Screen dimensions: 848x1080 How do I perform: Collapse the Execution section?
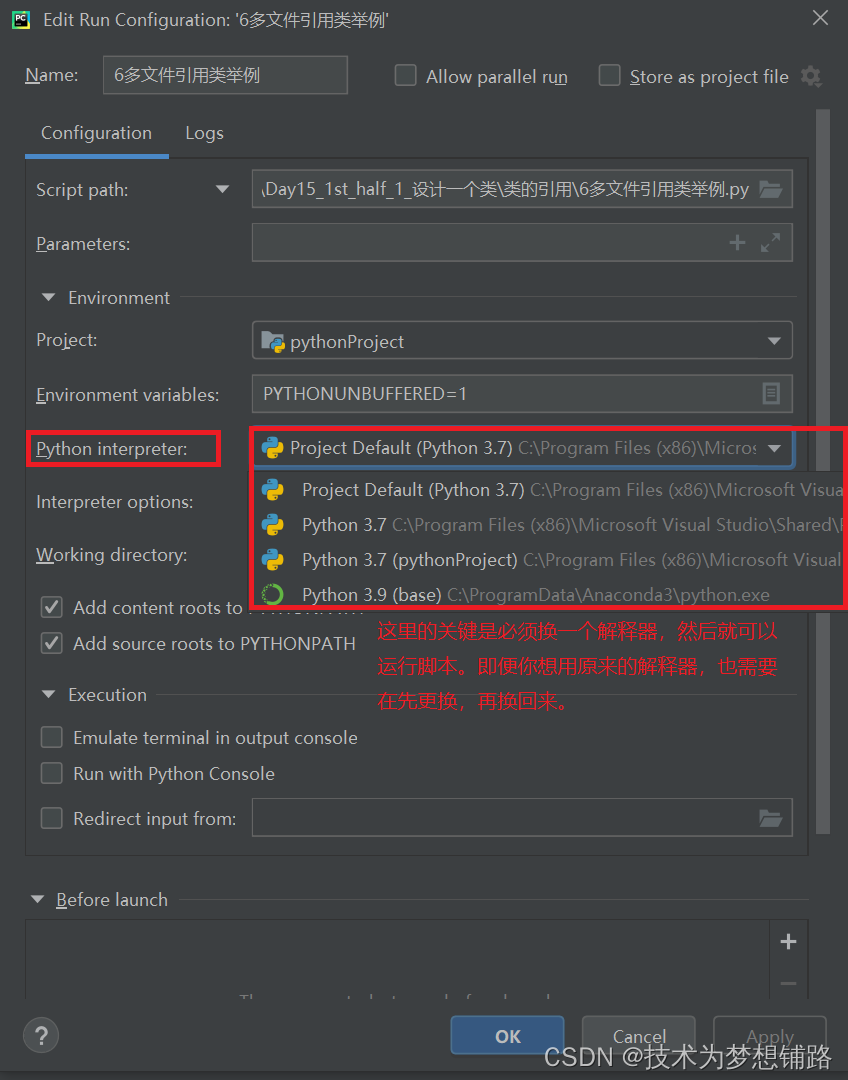(47, 694)
